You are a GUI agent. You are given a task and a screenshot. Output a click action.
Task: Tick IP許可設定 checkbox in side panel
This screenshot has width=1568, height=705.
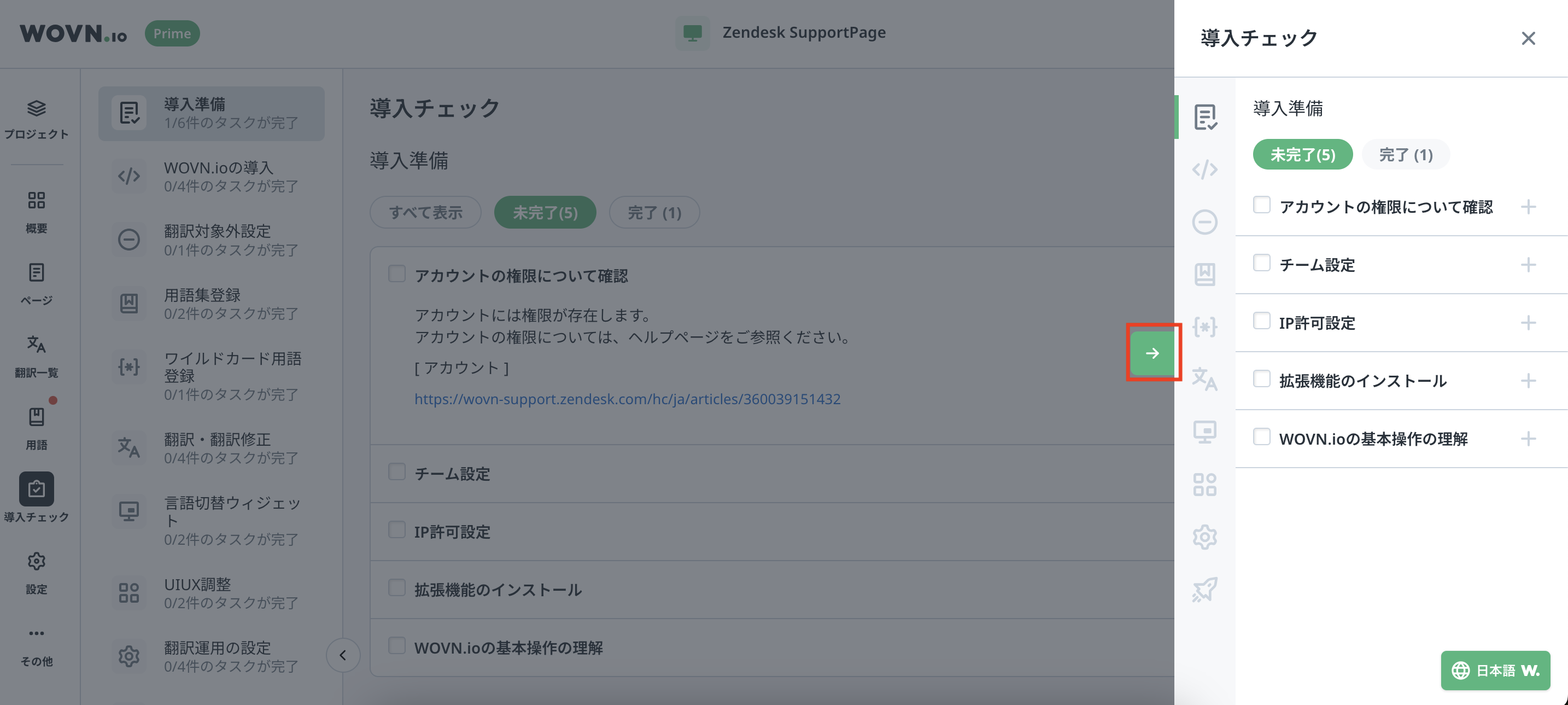pos(1261,321)
